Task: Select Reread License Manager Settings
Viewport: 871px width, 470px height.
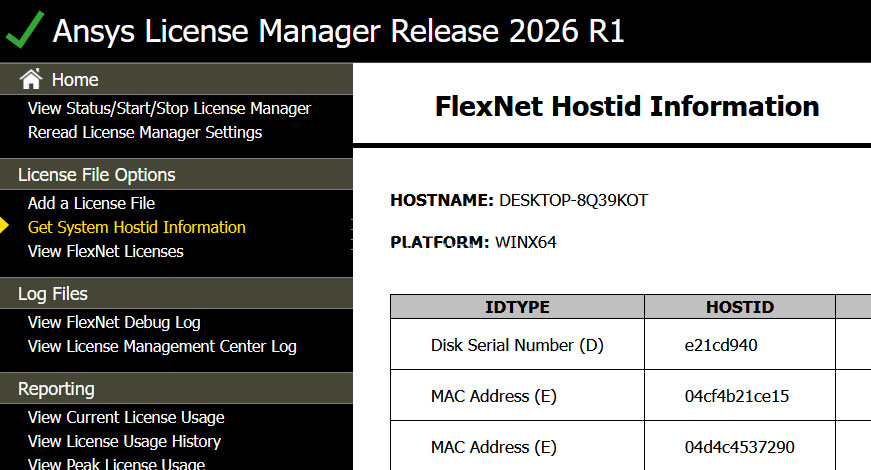Action: [x=145, y=132]
